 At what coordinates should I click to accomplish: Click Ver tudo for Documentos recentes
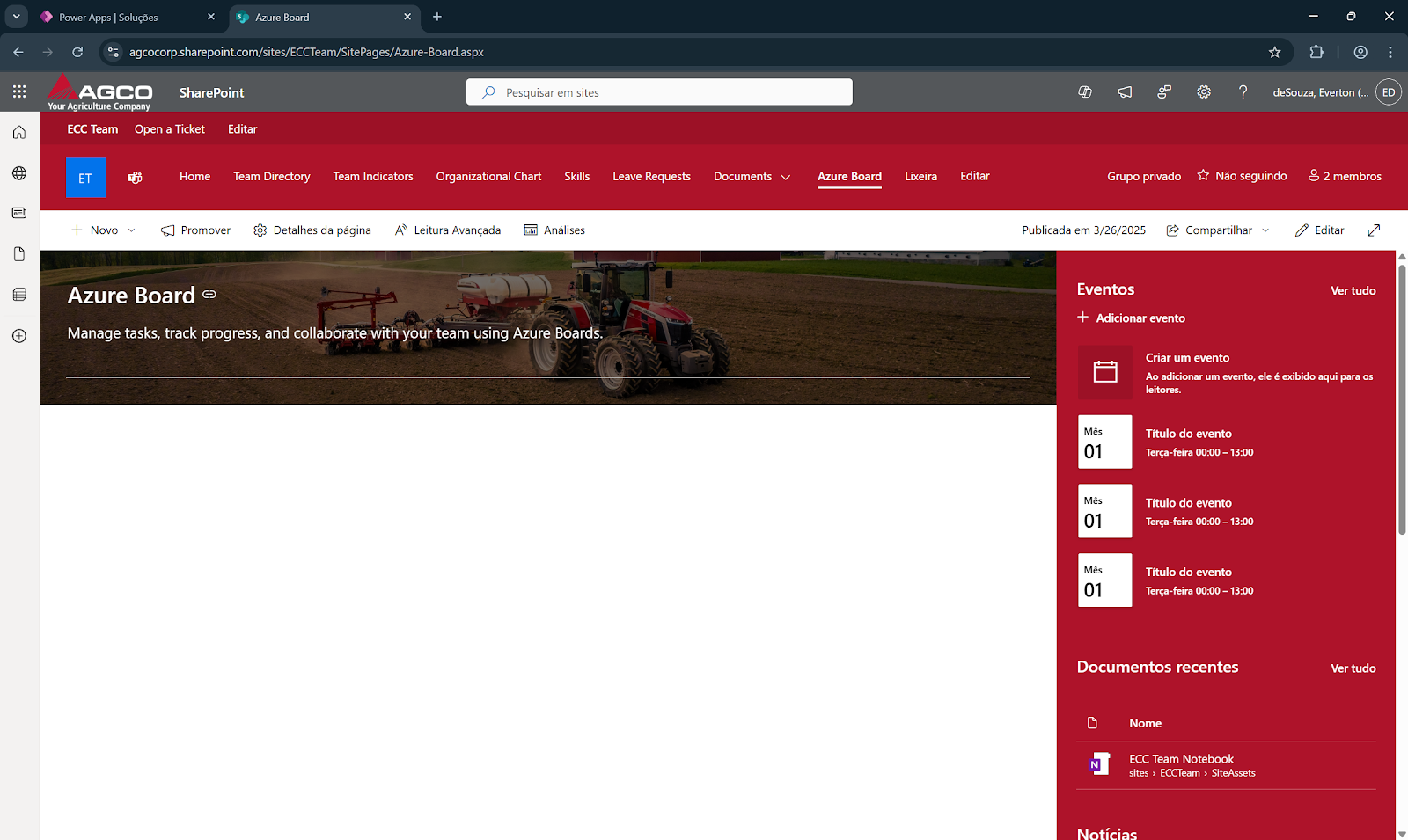pos(1353,668)
